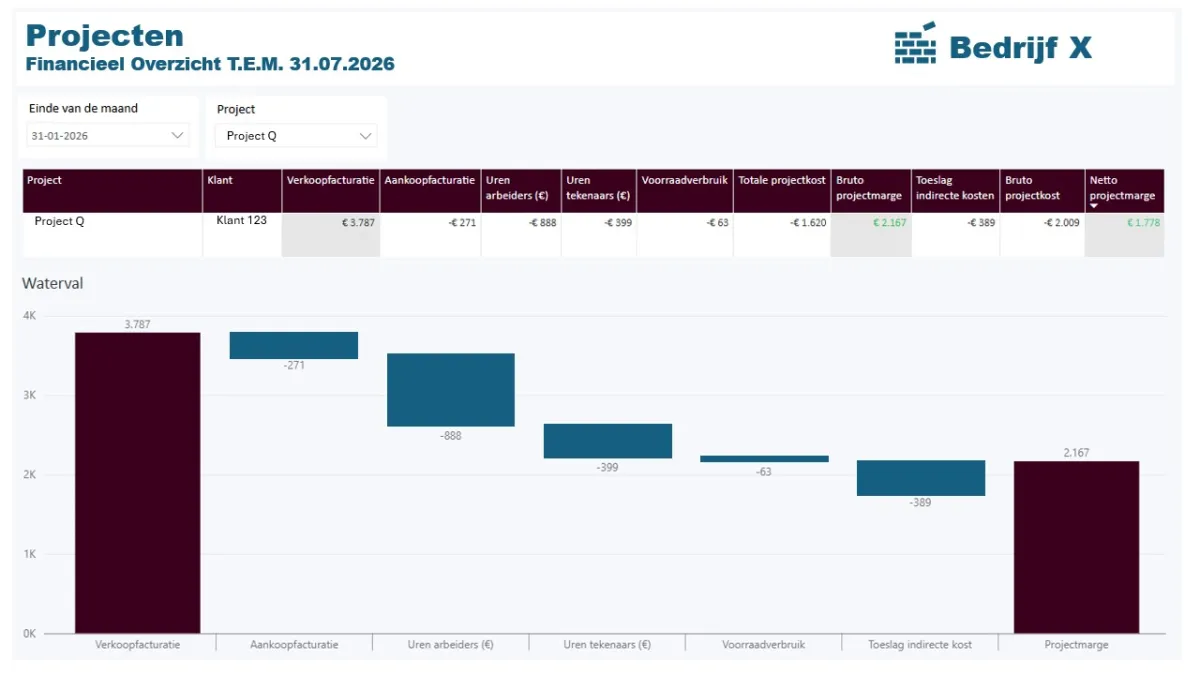
Task: Click the Bedrijf X brick logo icon
Action: click(x=914, y=43)
